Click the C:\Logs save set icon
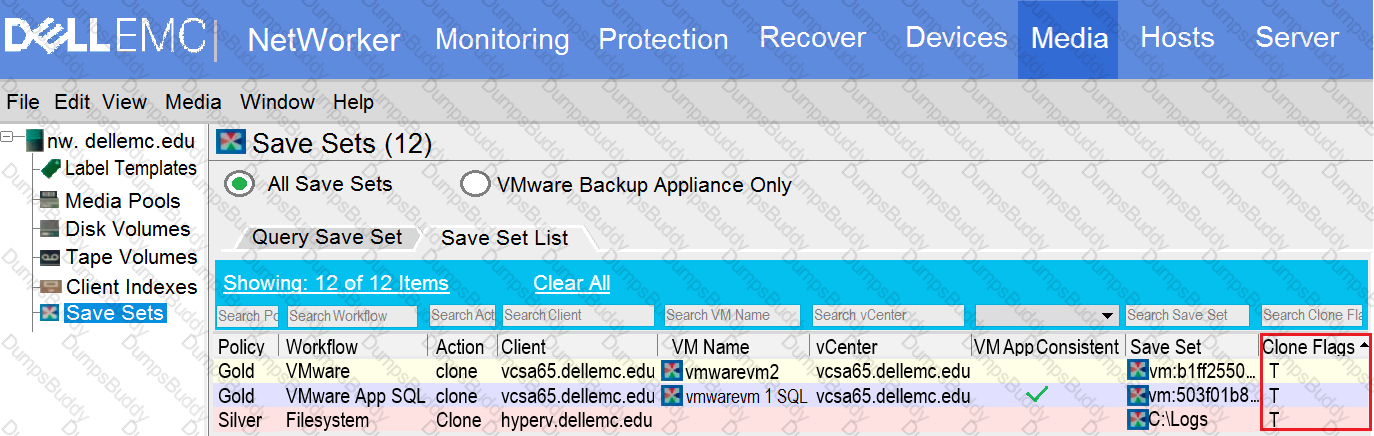1374x436 pixels. [1137, 419]
